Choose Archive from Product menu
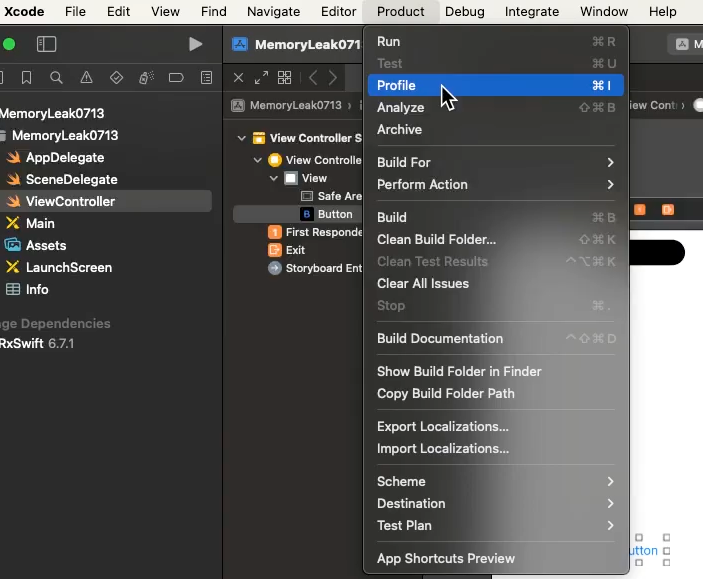This screenshot has height=579, width=703. pos(496,129)
